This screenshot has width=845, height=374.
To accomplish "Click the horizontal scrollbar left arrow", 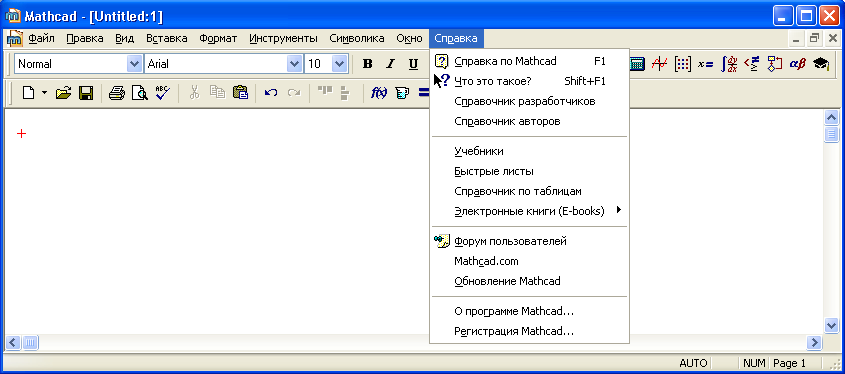I will [x=13, y=342].
